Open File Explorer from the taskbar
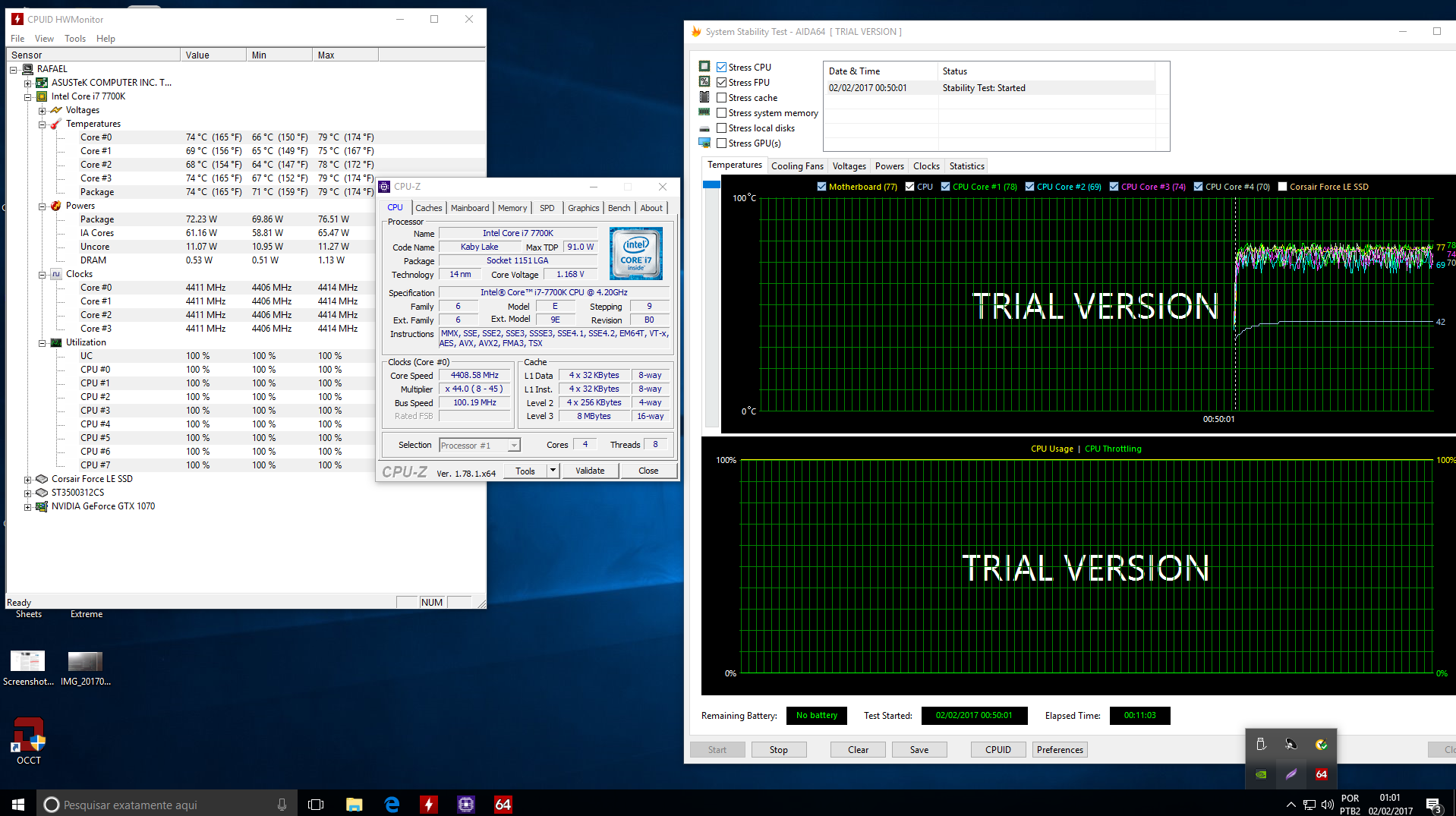The height and width of the screenshot is (816, 1456). tap(355, 805)
